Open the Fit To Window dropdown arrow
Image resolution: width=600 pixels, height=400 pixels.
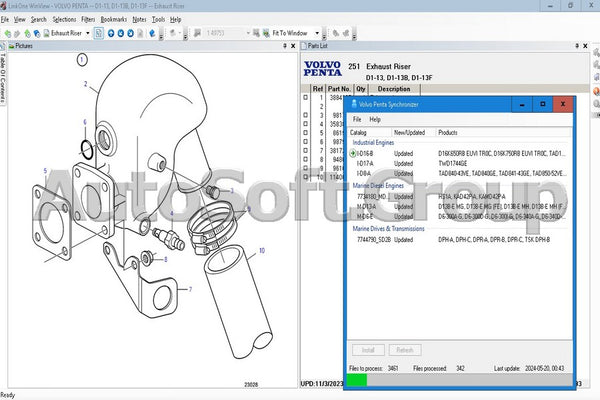(317, 33)
